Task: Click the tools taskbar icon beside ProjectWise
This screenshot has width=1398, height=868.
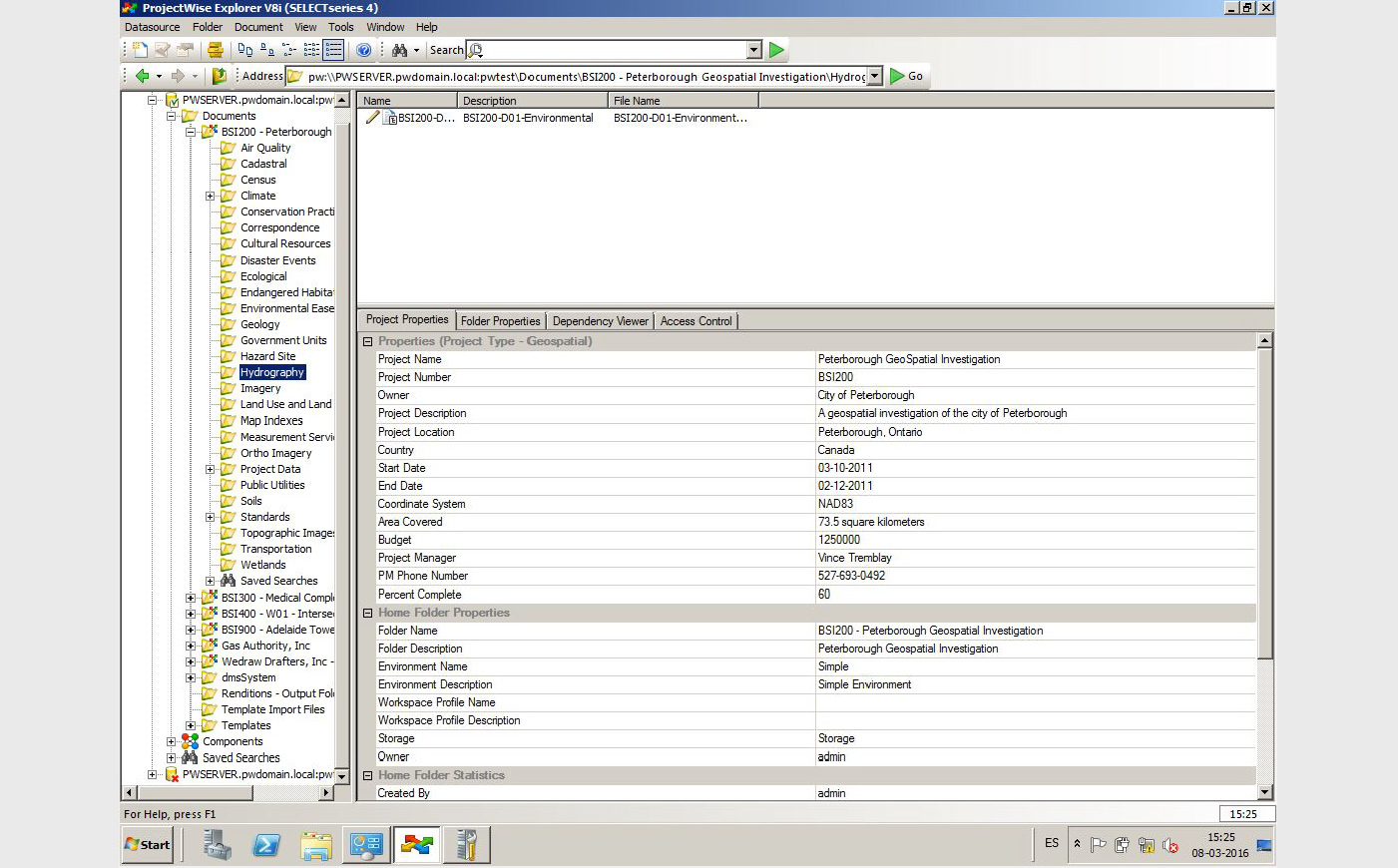Action: click(466, 845)
